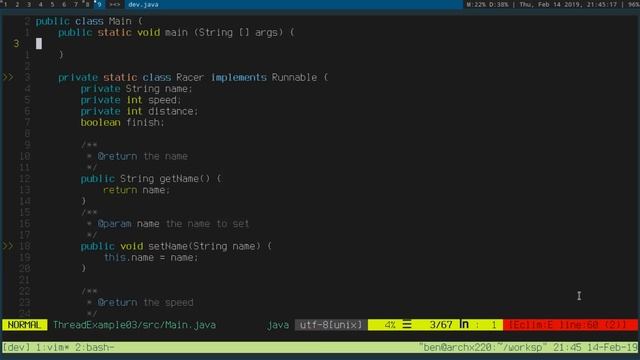Click the line-count hamburger icon in statusline
The height and width of the screenshot is (360, 640).
click(407, 325)
